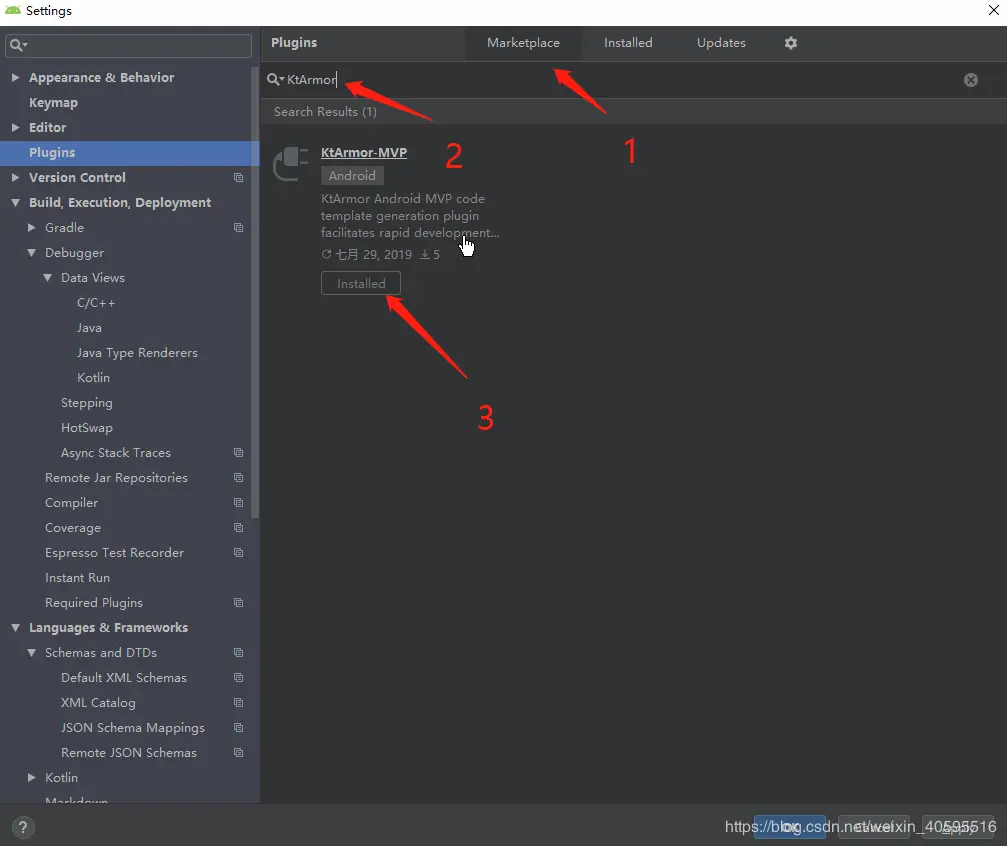Open Async Stack Traces settings
Image resolution: width=1007 pixels, height=846 pixels.
click(x=116, y=453)
